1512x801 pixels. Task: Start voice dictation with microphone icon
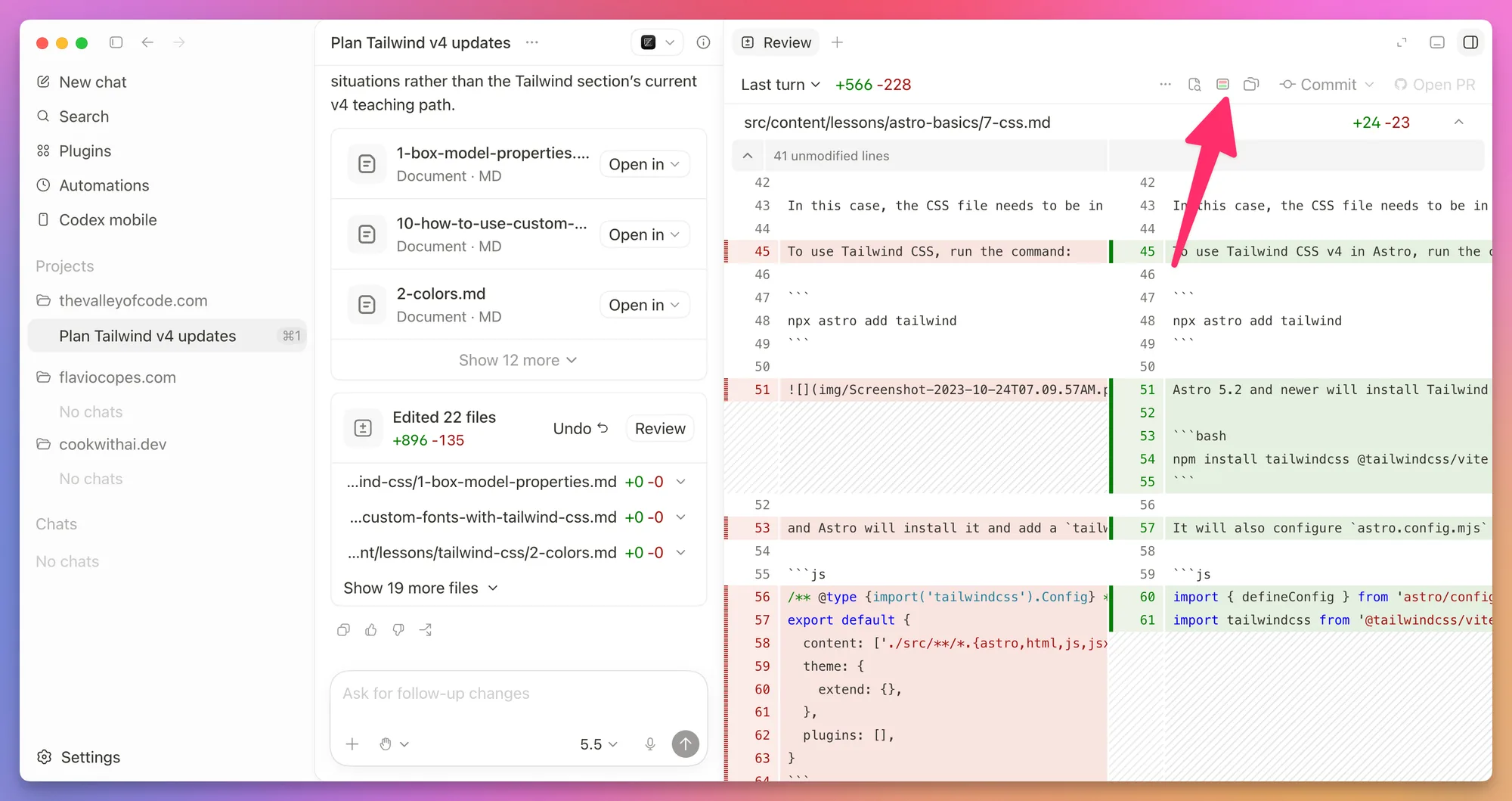(650, 744)
